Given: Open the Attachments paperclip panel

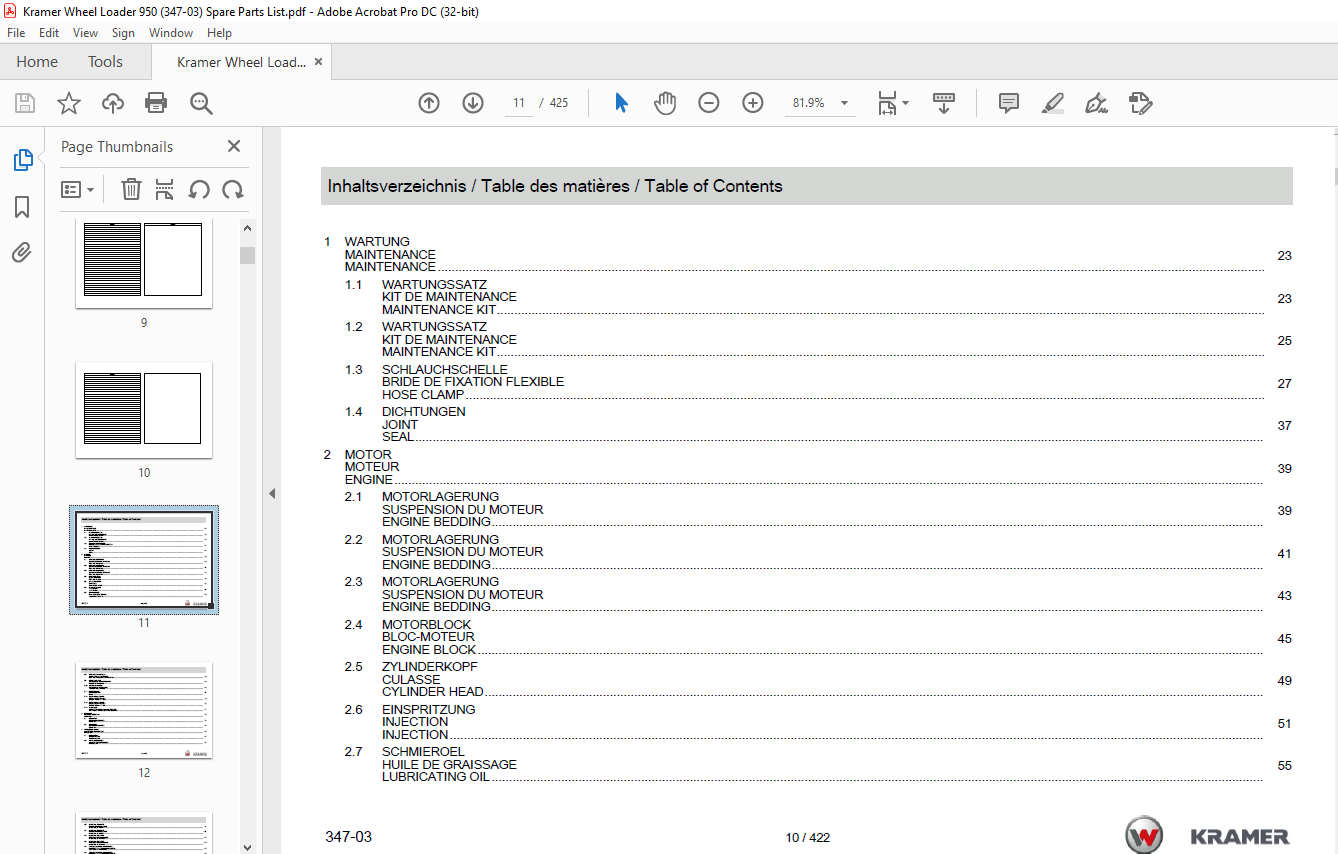Looking at the screenshot, I should coord(22,253).
